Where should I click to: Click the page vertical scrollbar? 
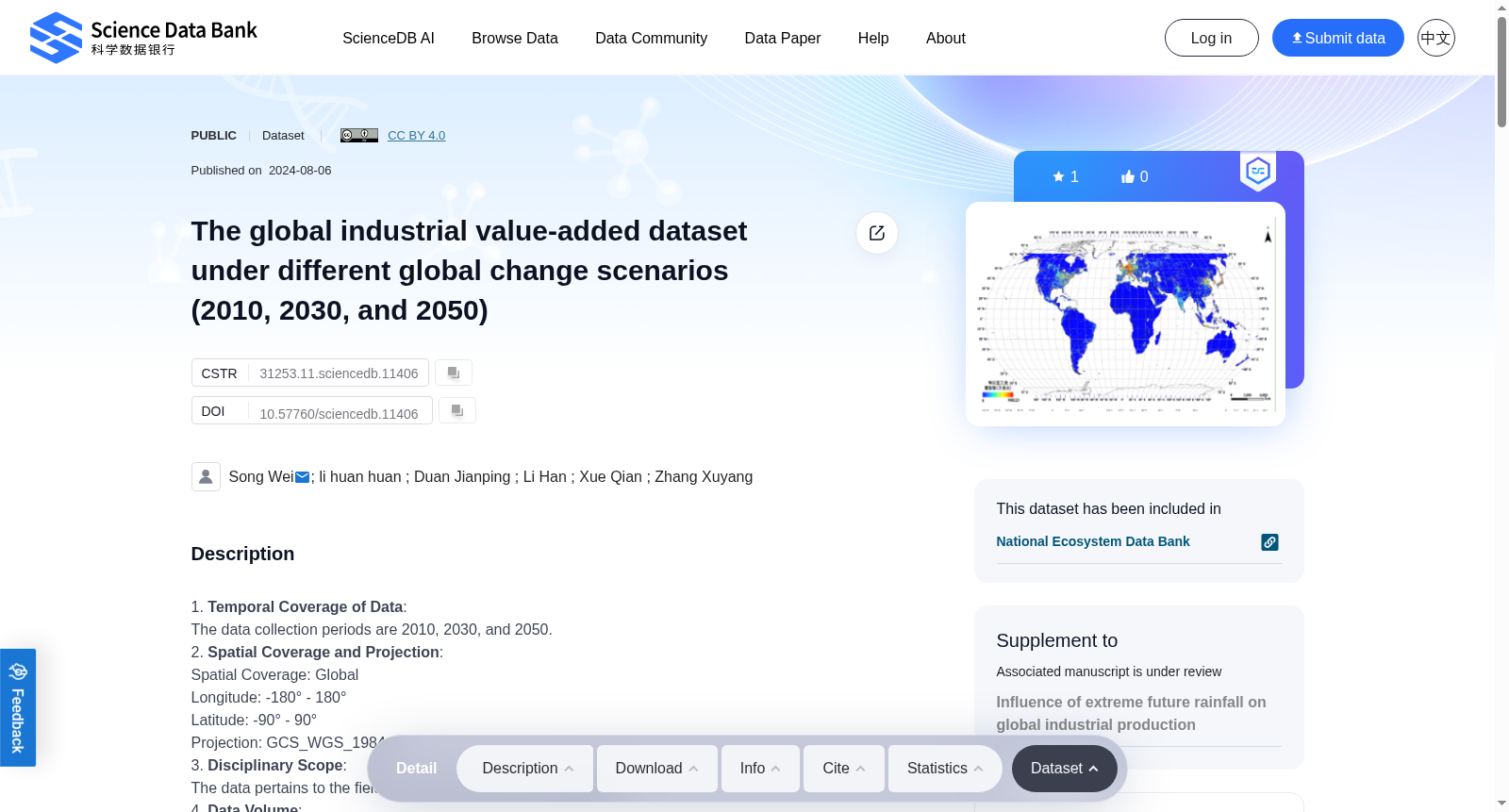point(1501,72)
